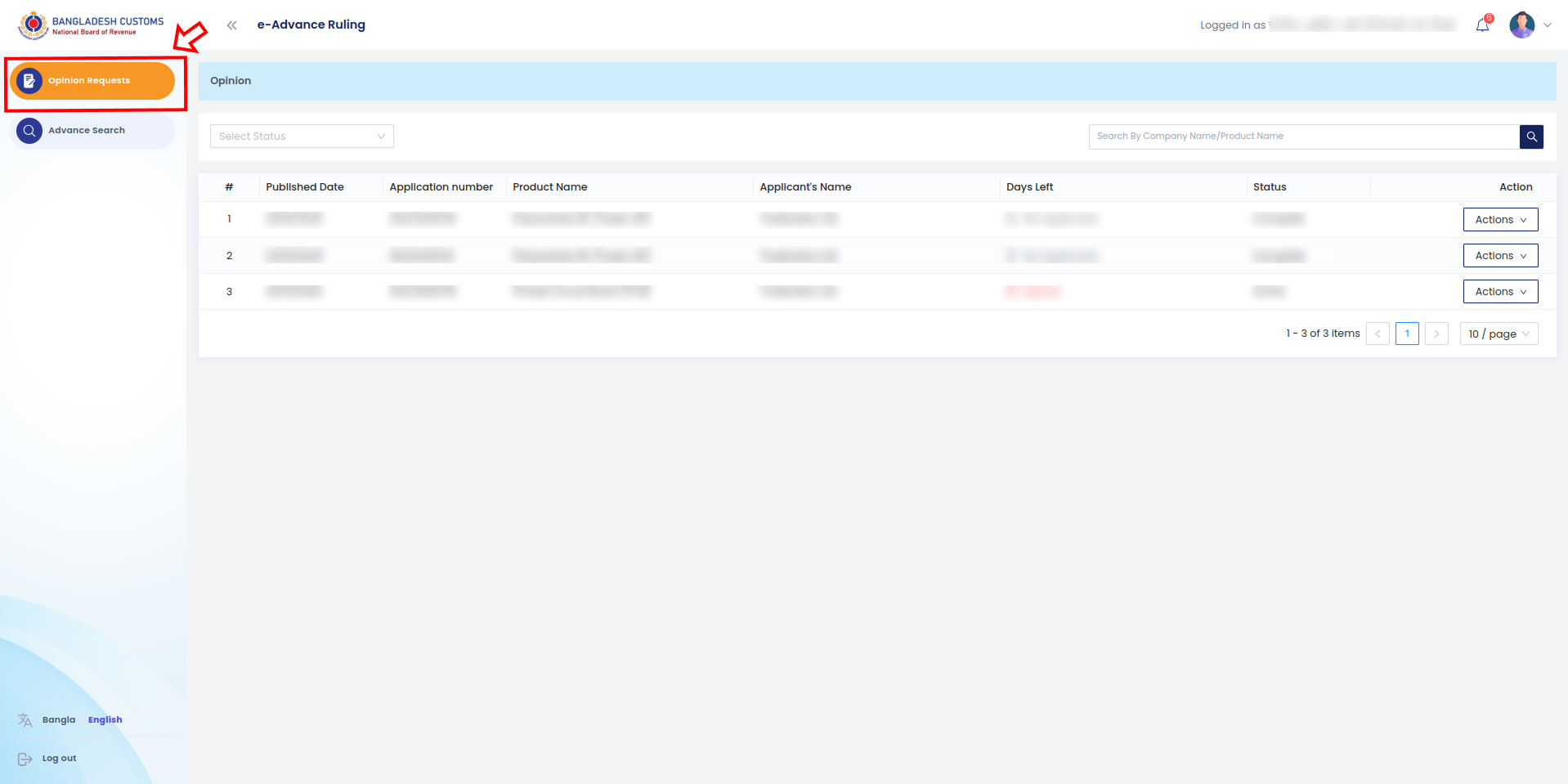Image resolution: width=1568 pixels, height=784 pixels.
Task: Switch language to English
Action: coord(105,720)
